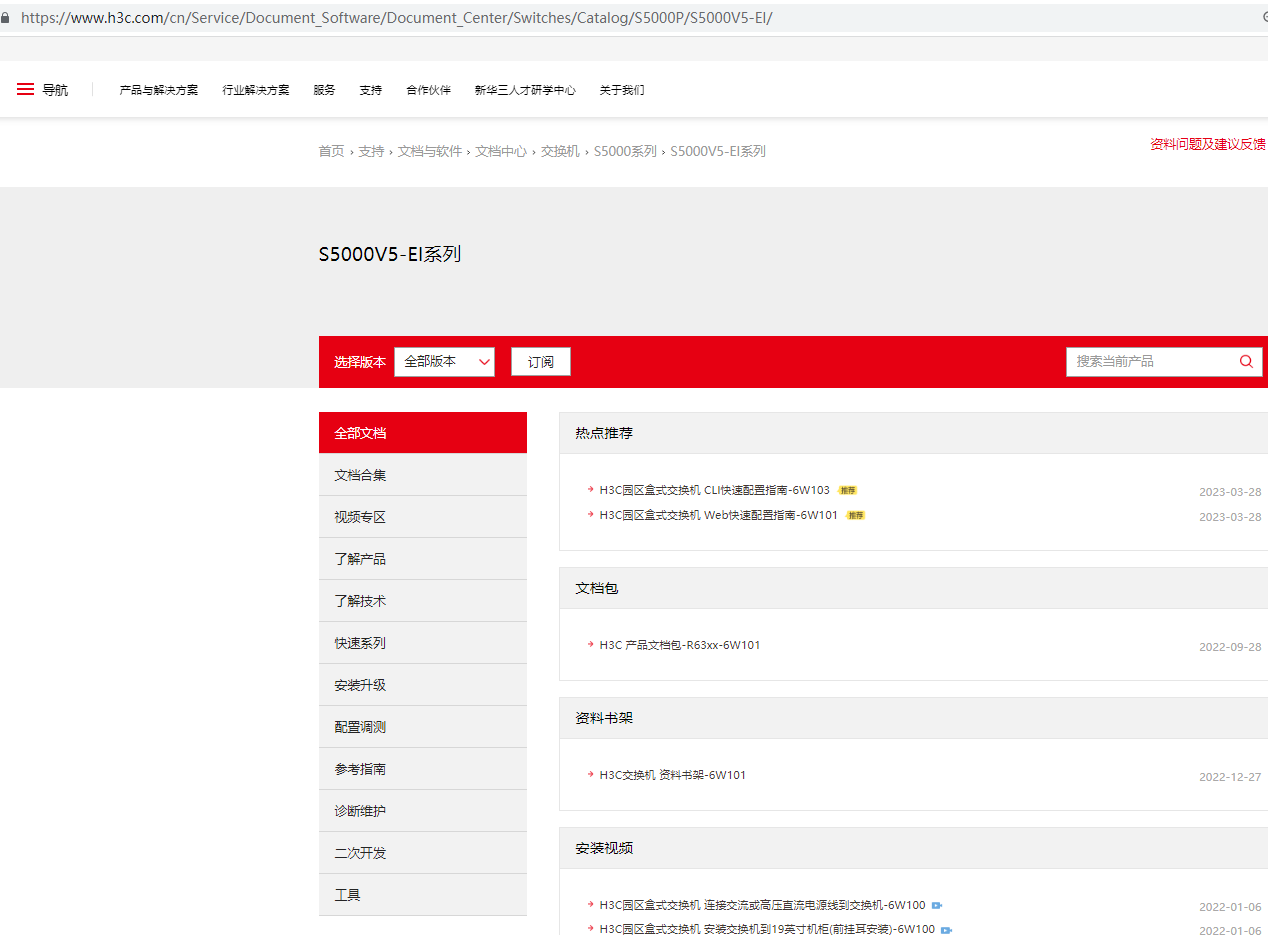Image resolution: width=1268 pixels, height=935 pixels.
Task: Open 支持 in top navigation
Action: [x=371, y=90]
